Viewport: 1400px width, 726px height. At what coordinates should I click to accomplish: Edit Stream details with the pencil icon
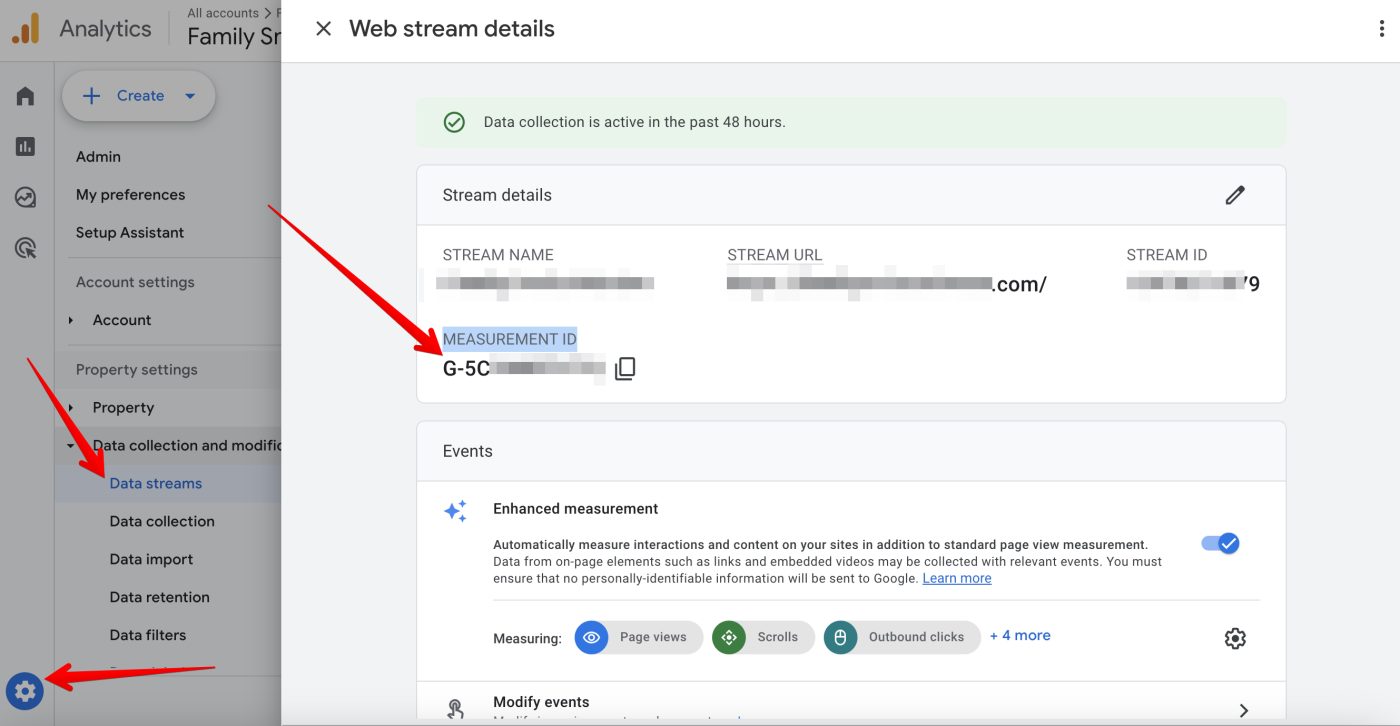click(1235, 195)
